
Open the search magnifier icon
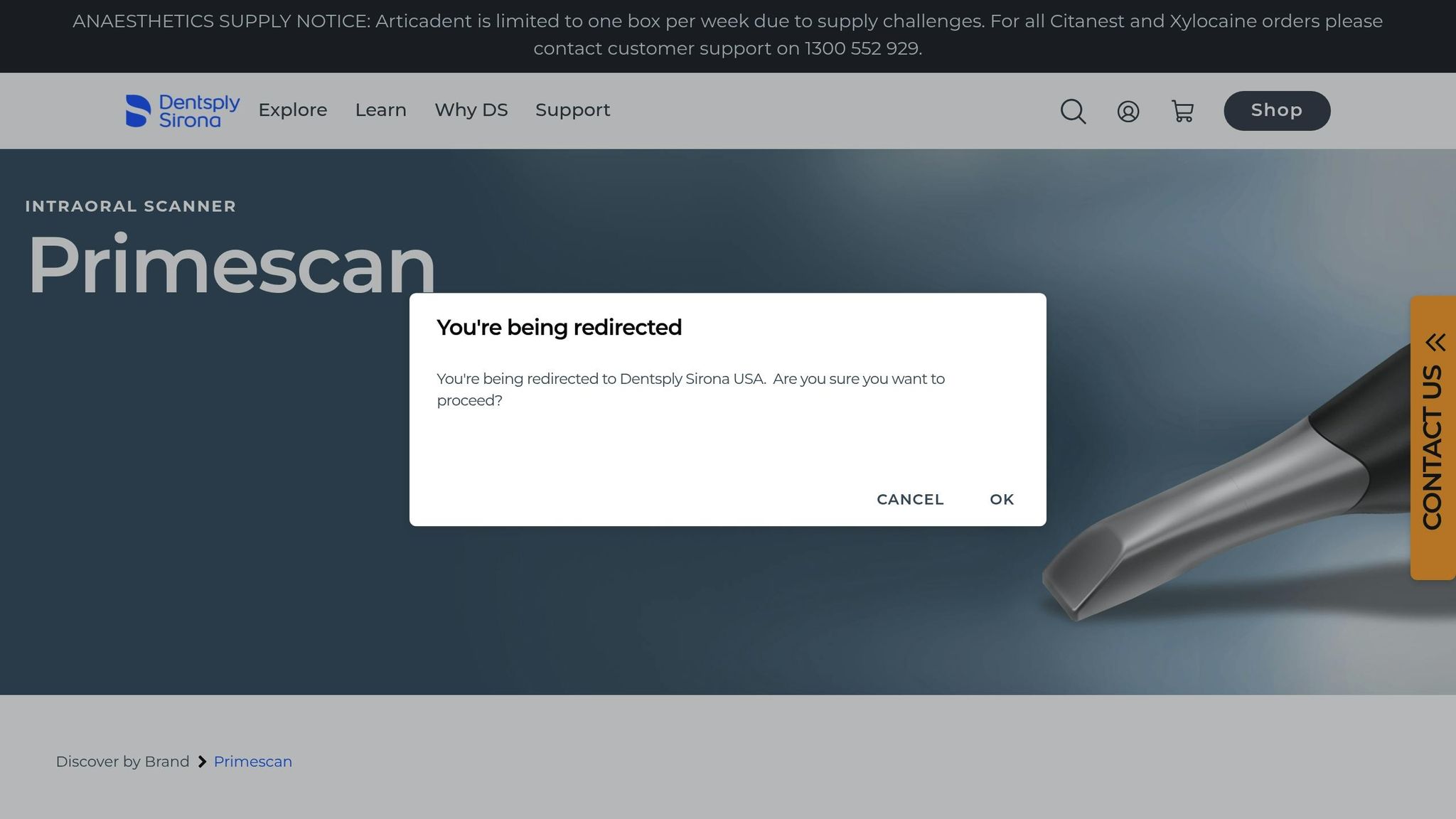coord(1073,111)
